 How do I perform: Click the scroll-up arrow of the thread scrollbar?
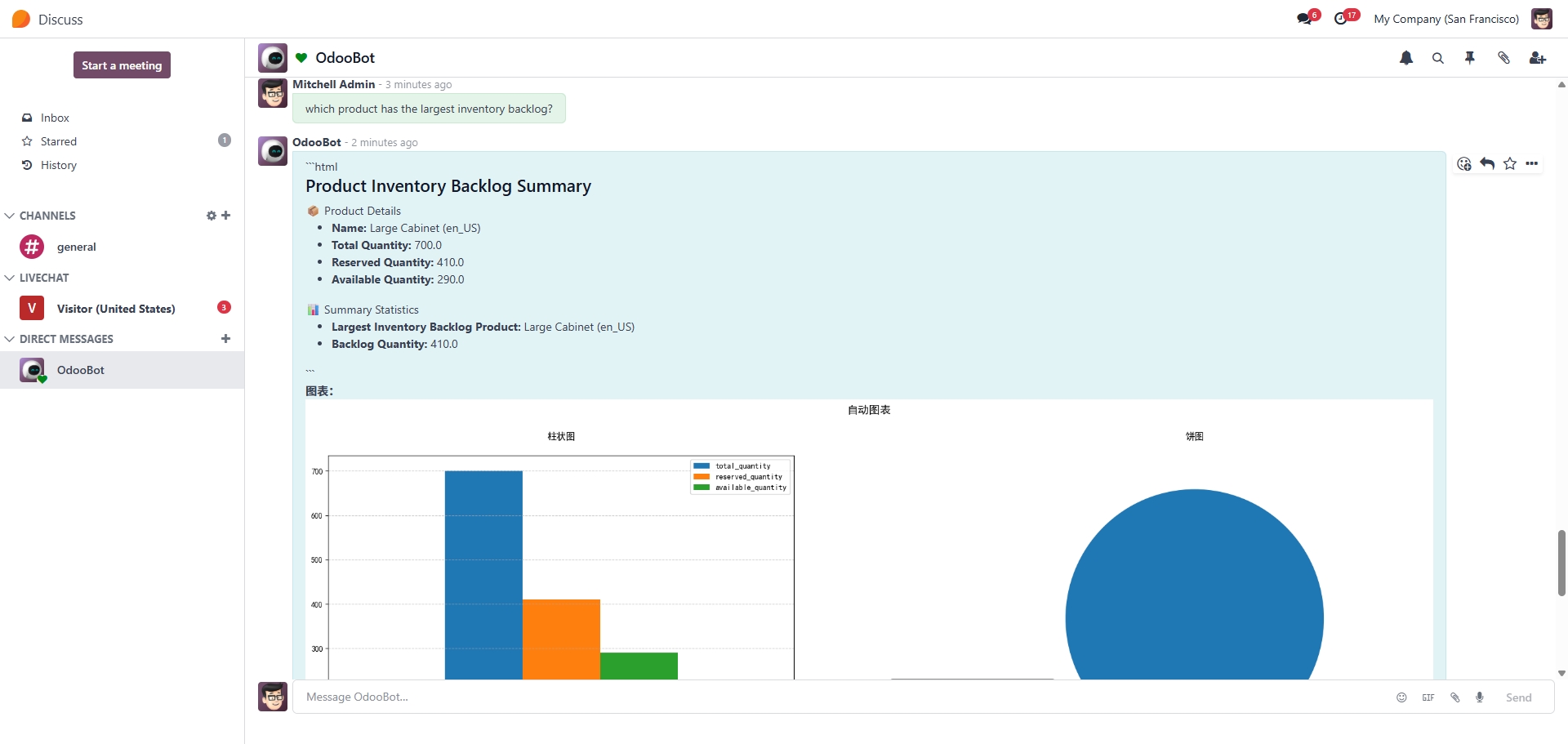[1561, 84]
